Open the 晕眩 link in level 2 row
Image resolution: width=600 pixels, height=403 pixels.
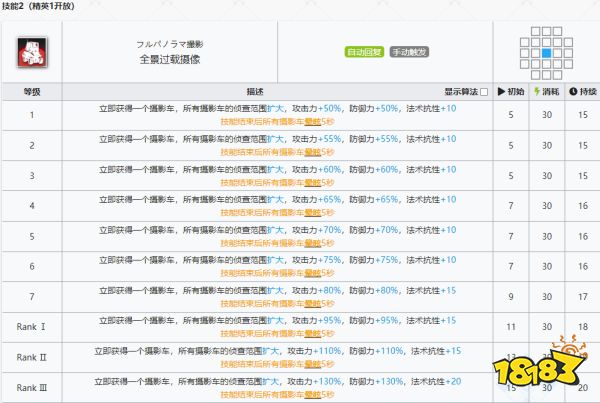click(313, 152)
